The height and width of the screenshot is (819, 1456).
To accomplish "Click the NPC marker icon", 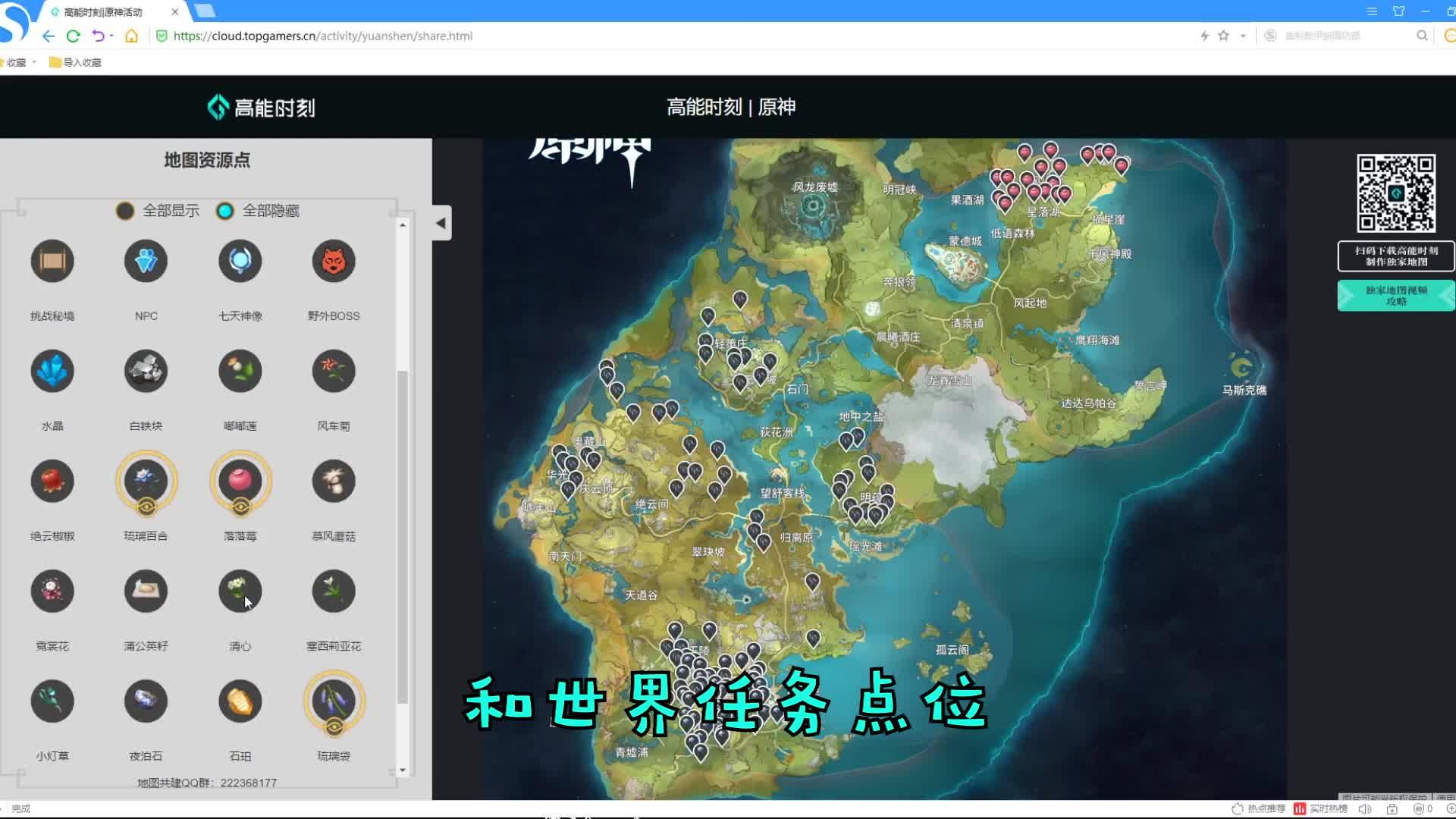I will 145,261.
